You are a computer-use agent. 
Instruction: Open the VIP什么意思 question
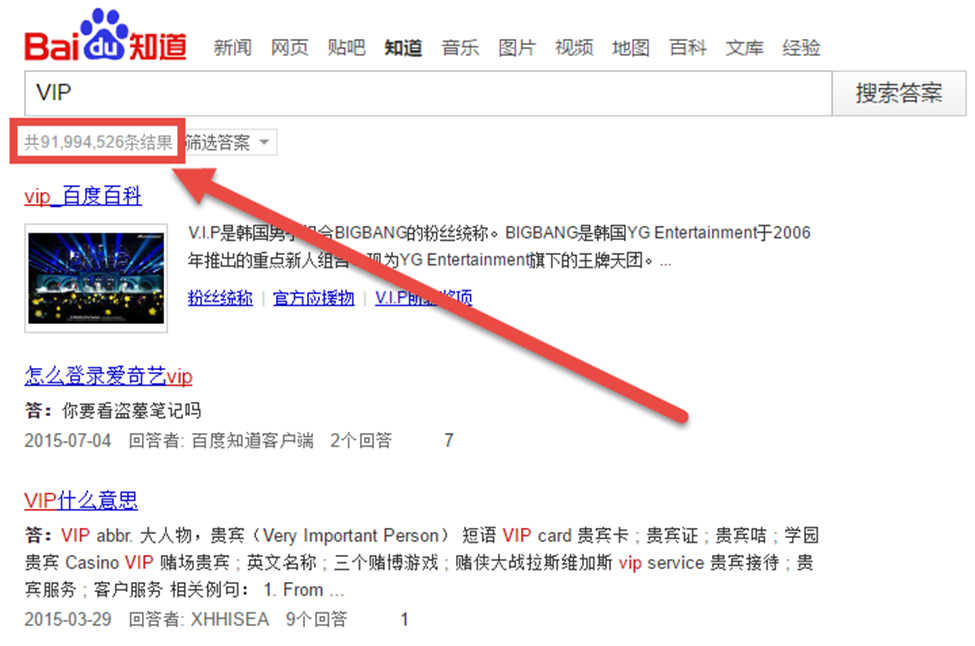tap(83, 500)
